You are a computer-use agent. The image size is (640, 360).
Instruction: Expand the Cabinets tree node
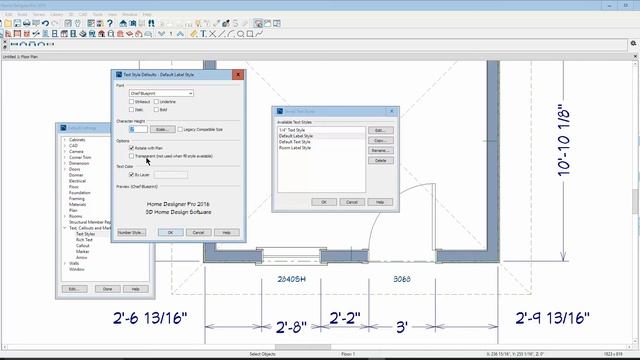(x=64, y=140)
